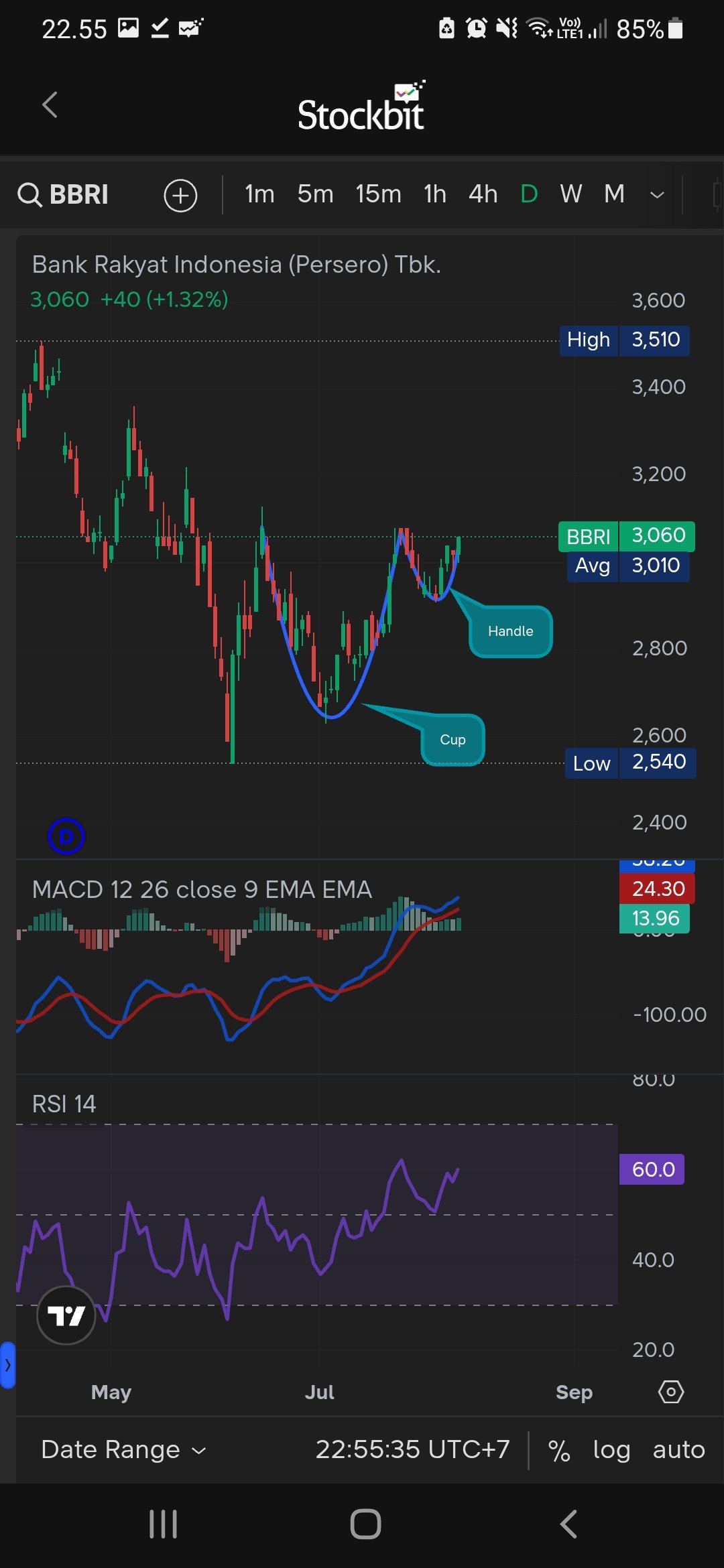Tap the Stockbit logo
The image size is (724, 1568).
[362, 106]
